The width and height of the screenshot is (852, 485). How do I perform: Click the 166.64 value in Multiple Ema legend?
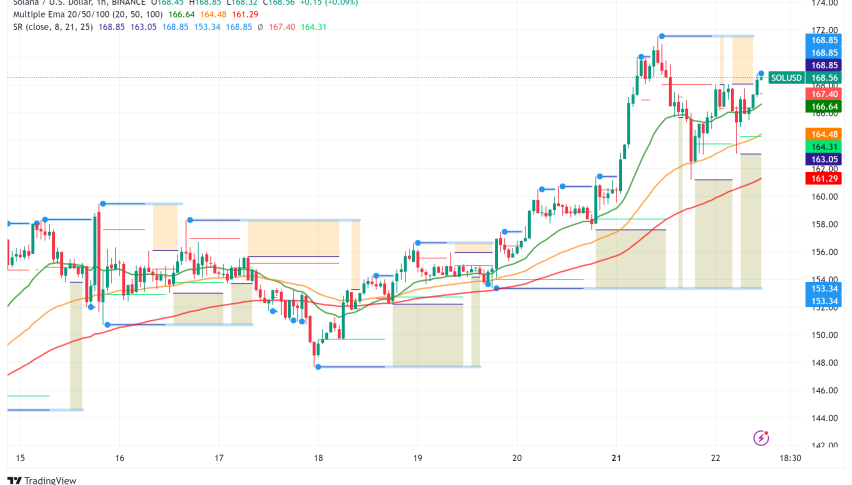(x=181, y=15)
